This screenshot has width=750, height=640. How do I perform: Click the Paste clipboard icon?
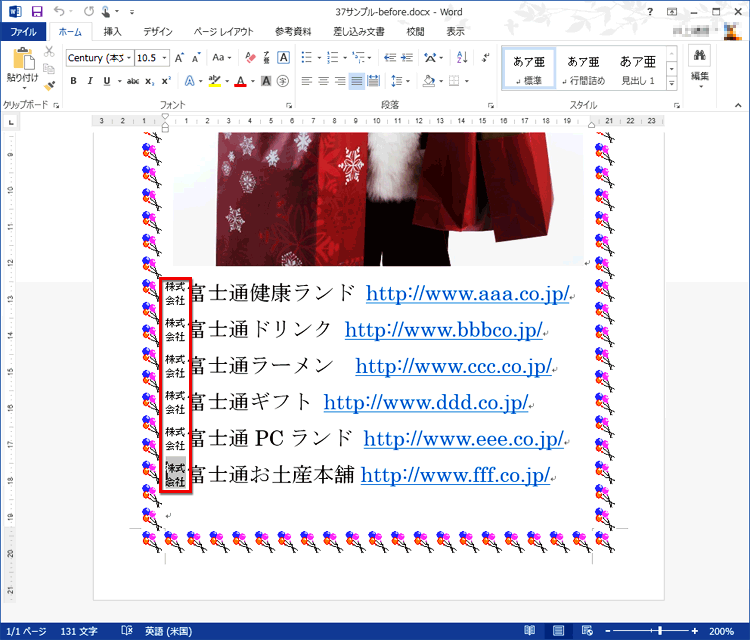(23, 60)
